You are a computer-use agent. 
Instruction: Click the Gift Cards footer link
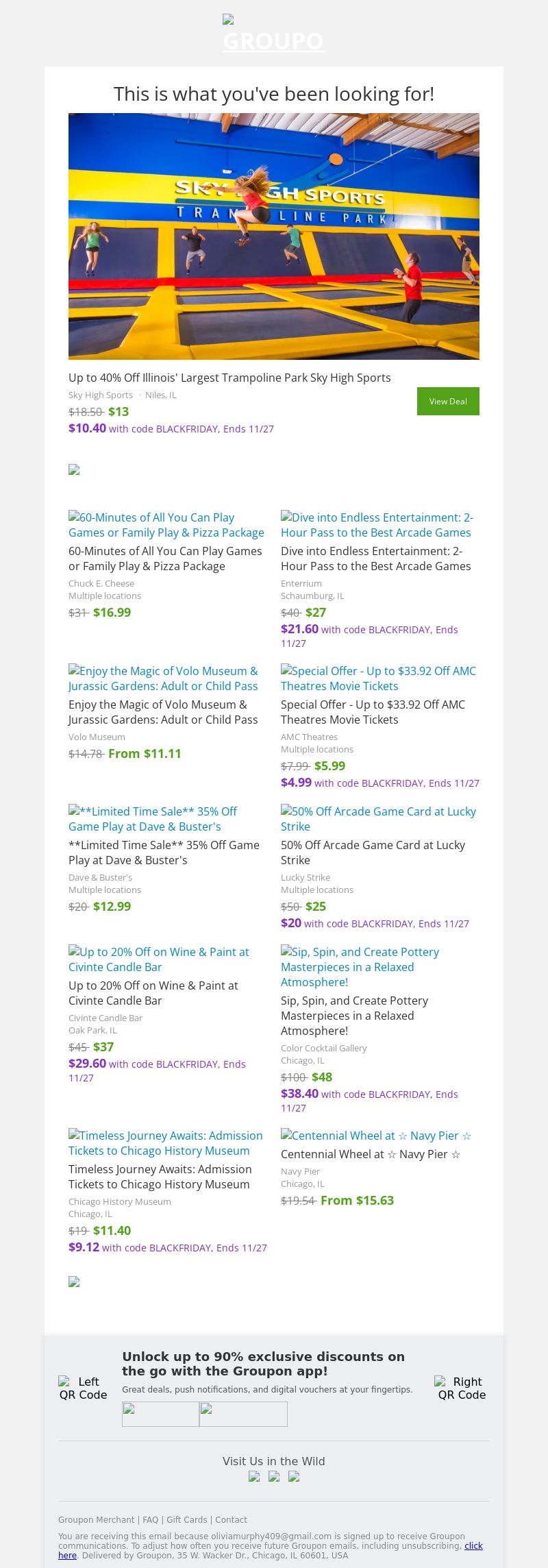pyautogui.click(x=187, y=1520)
